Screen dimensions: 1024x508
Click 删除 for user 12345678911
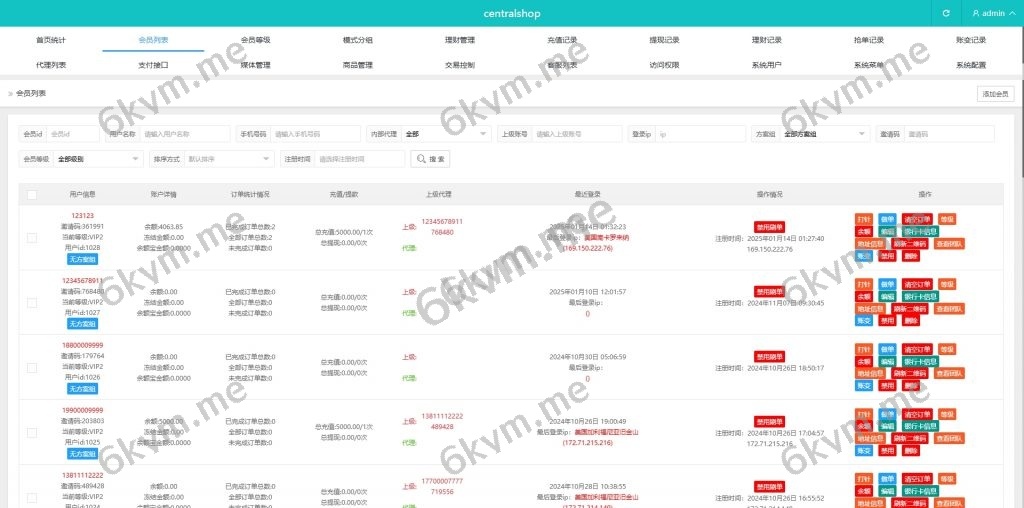point(910,321)
